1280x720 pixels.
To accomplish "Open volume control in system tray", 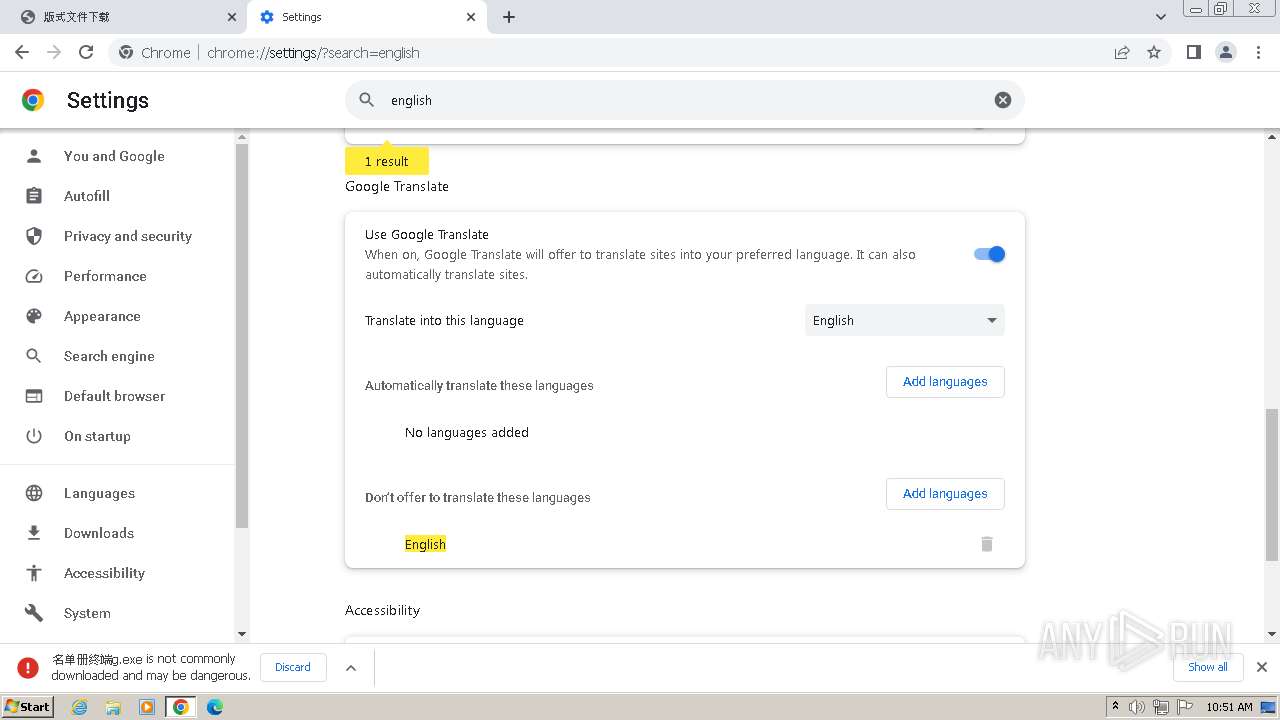I will (x=1137, y=707).
